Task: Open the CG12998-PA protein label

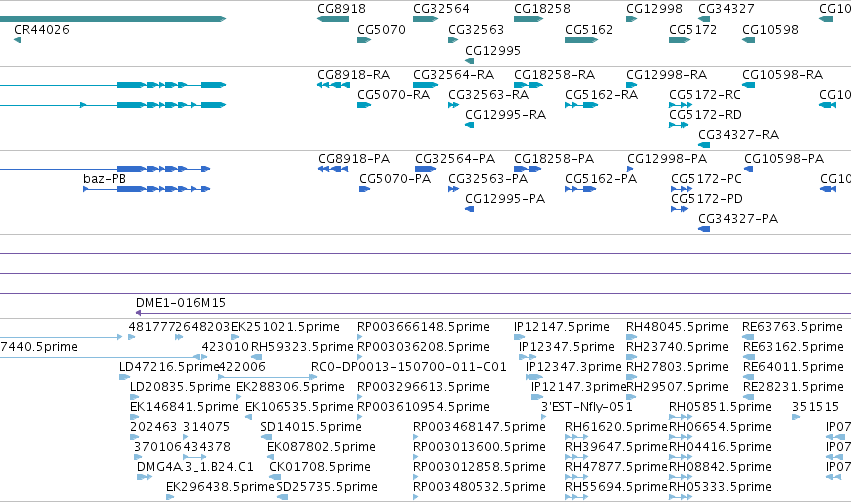Action: click(667, 159)
